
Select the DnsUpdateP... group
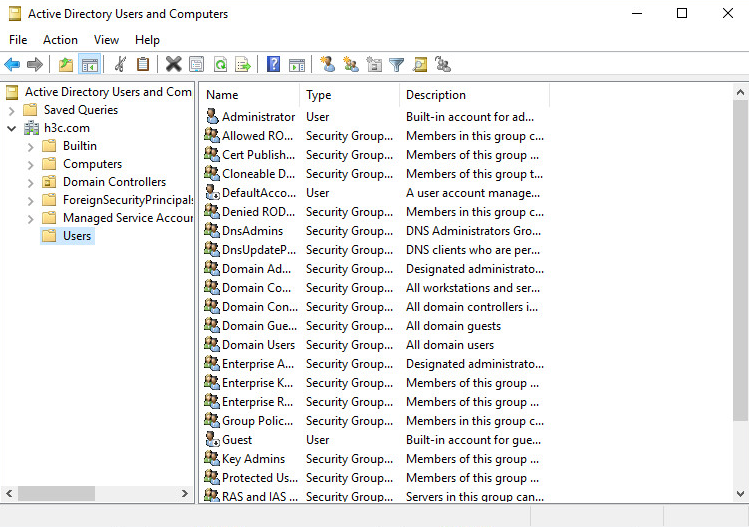coord(258,250)
